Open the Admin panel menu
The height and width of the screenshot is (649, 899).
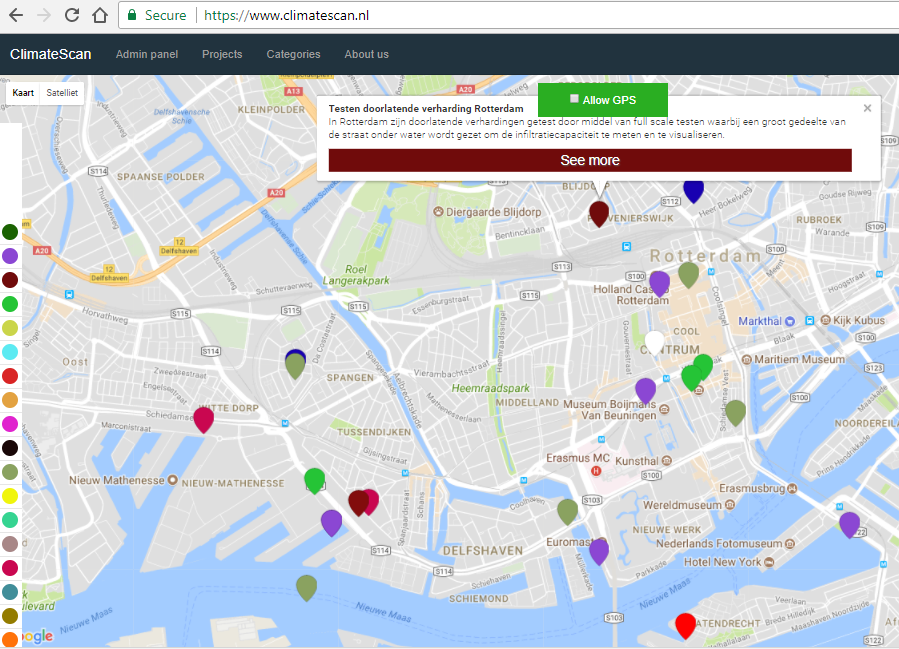[x=147, y=54]
